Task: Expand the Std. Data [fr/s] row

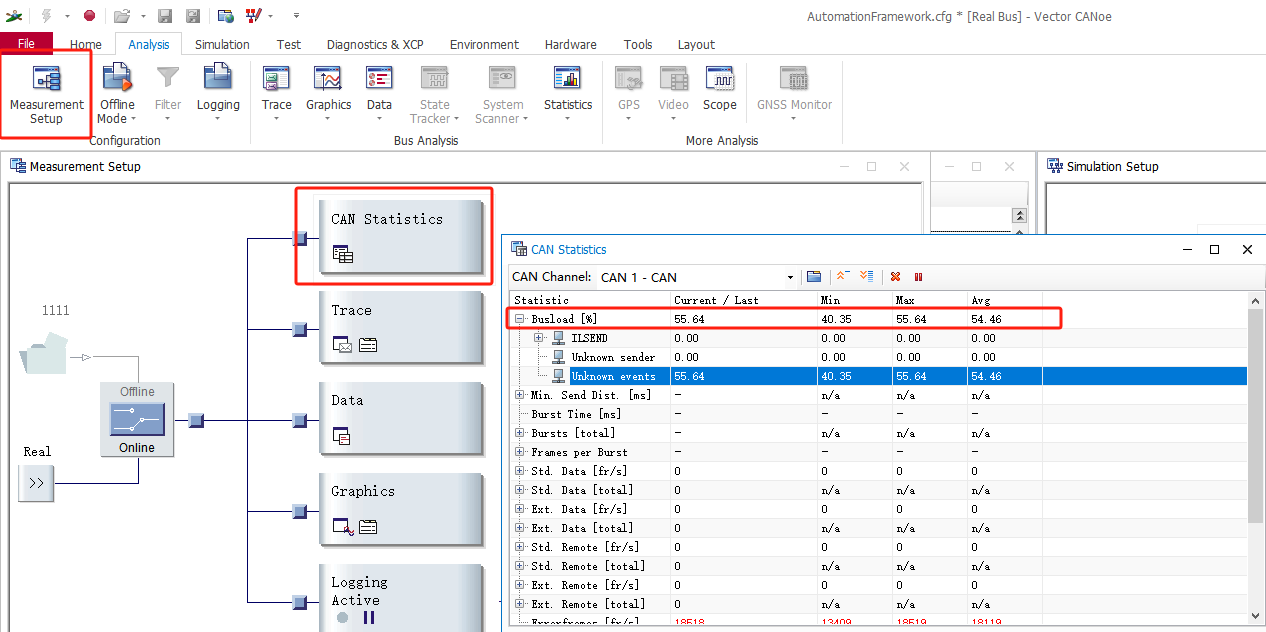Action: coord(519,471)
